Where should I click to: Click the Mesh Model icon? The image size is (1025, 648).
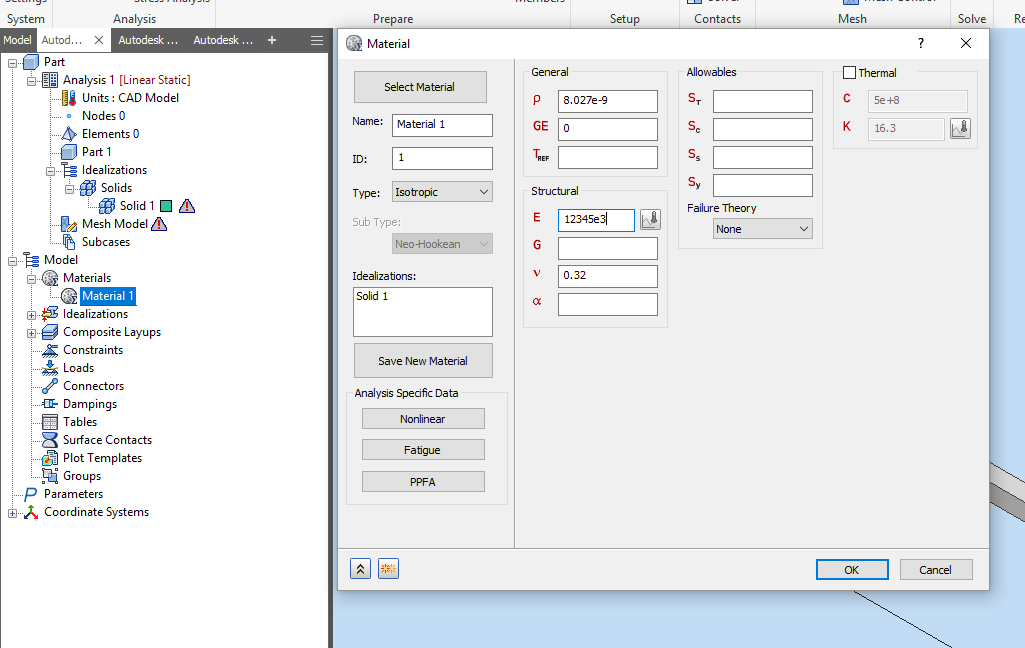(69, 224)
